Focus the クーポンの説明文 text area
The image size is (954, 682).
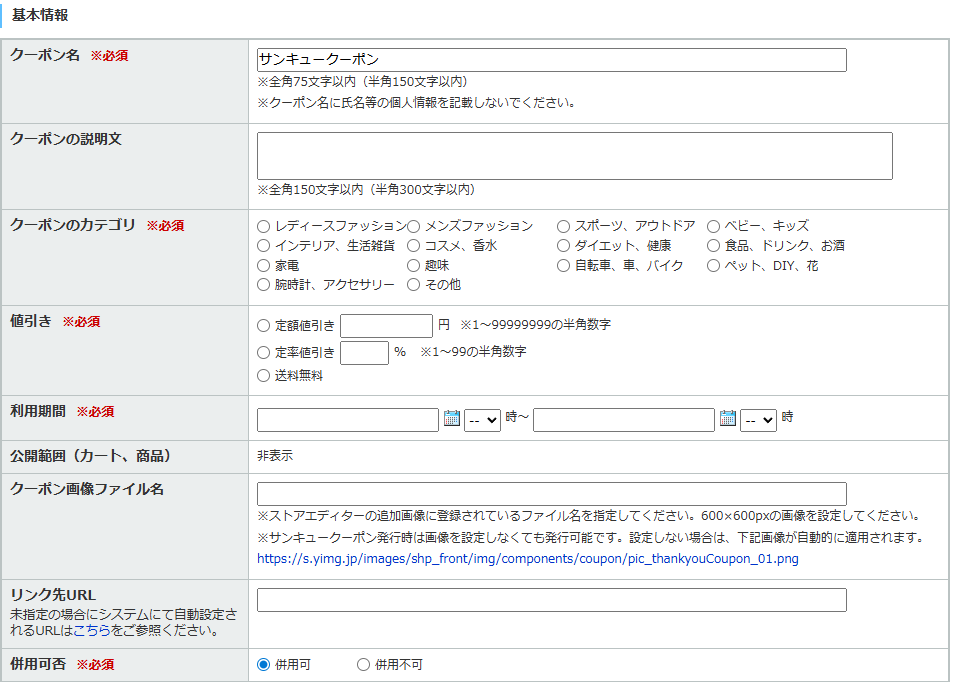574,156
